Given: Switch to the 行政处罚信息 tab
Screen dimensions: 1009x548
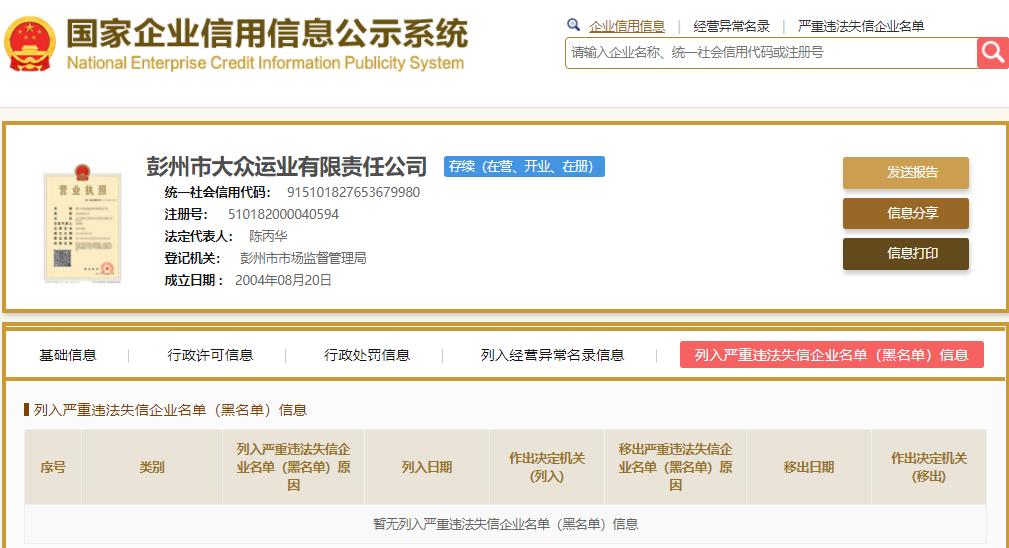Looking at the screenshot, I should click(367, 355).
